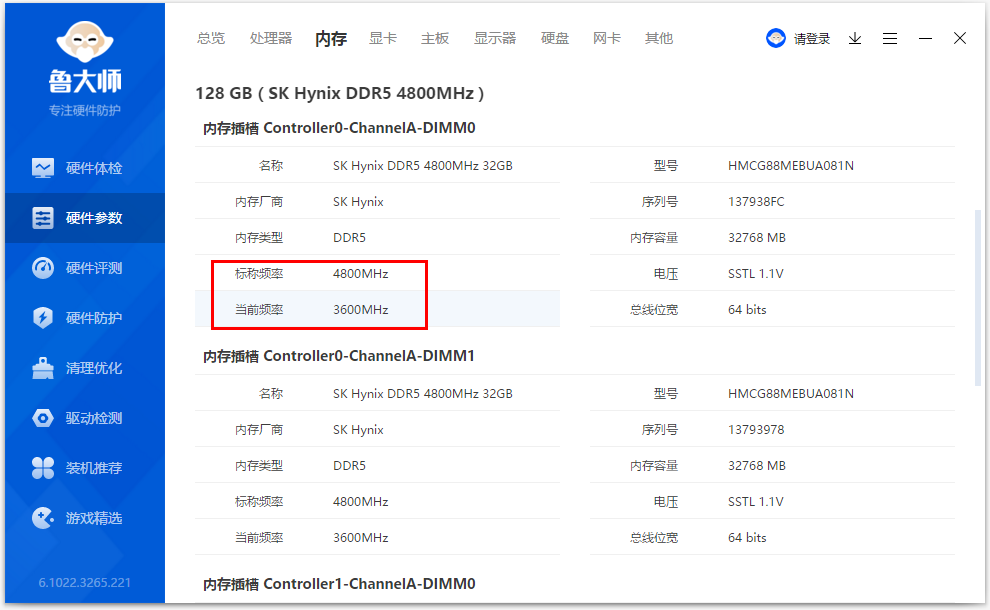Screen dimensions: 990x610
Task: Open the 显卡 tab
Action: click(383, 38)
